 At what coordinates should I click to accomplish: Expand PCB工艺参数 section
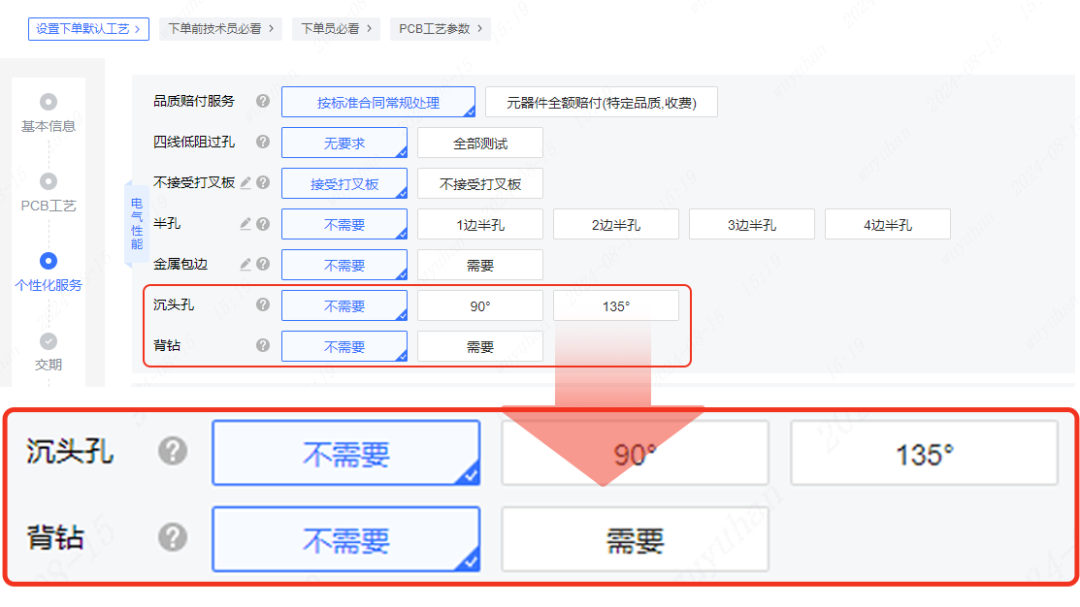(440, 28)
